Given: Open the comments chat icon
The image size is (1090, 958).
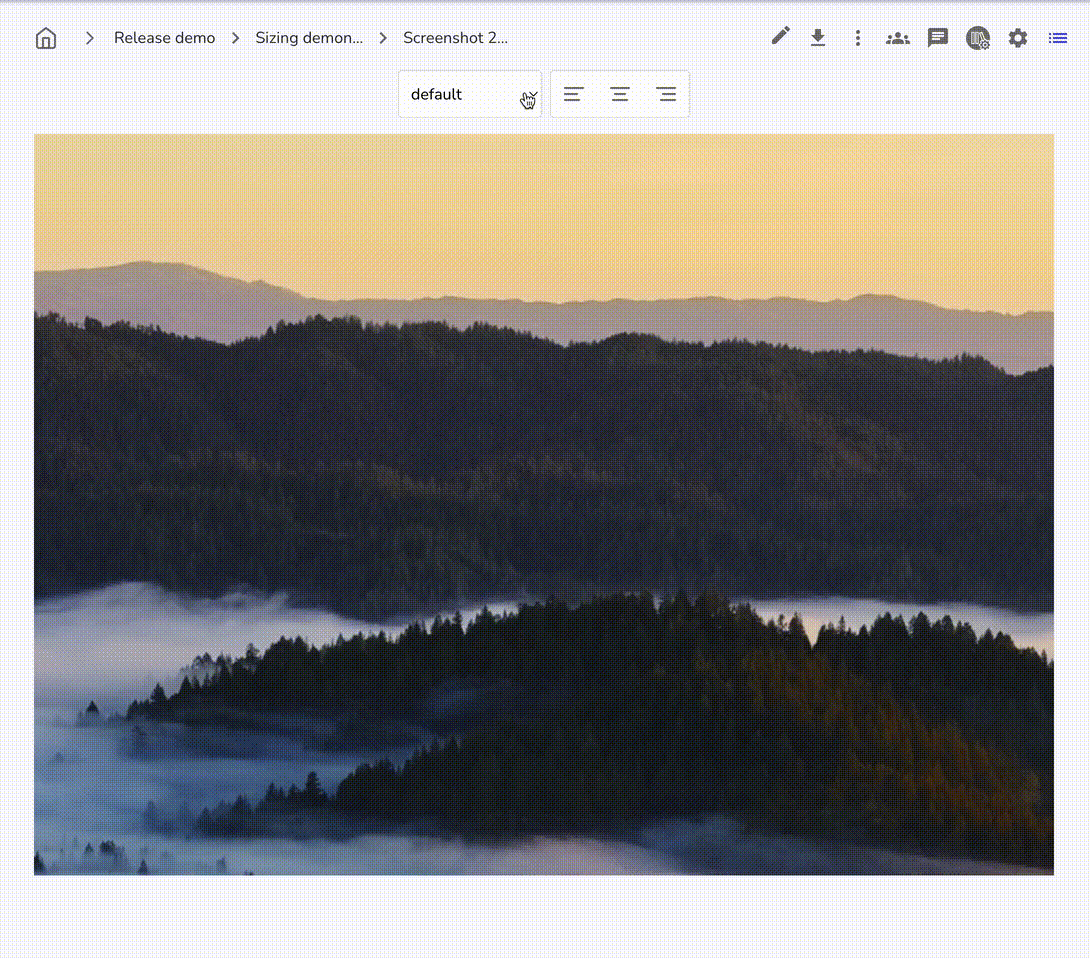Looking at the screenshot, I should tap(938, 38).
